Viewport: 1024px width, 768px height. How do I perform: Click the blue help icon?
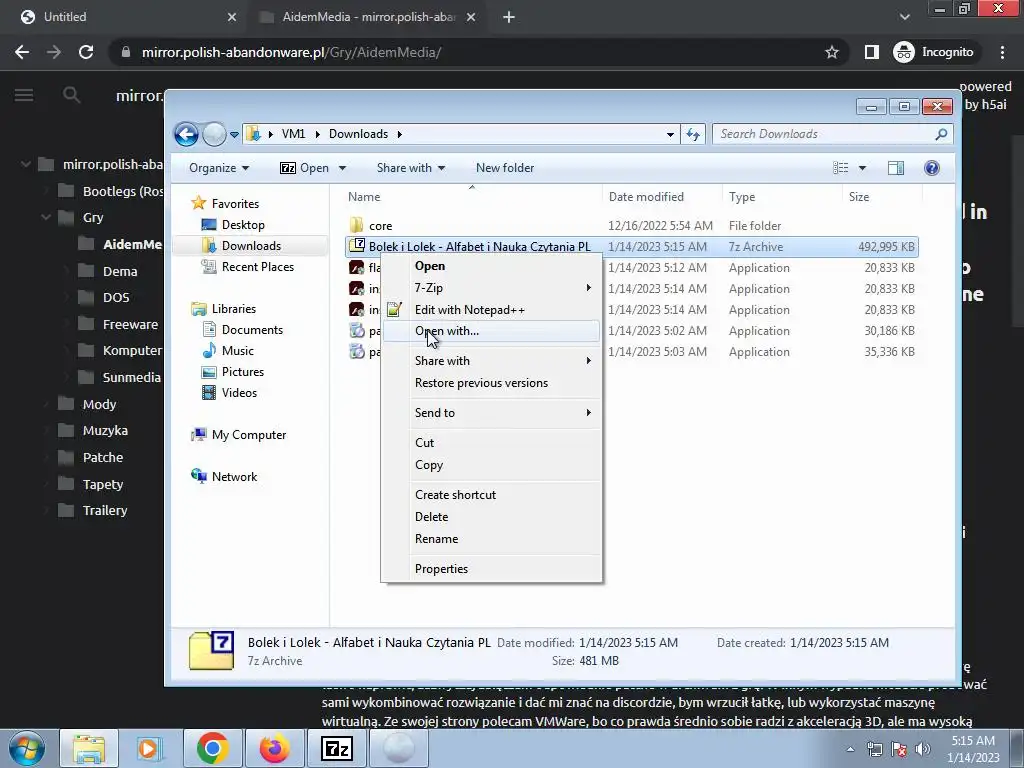pyautogui.click(x=932, y=168)
